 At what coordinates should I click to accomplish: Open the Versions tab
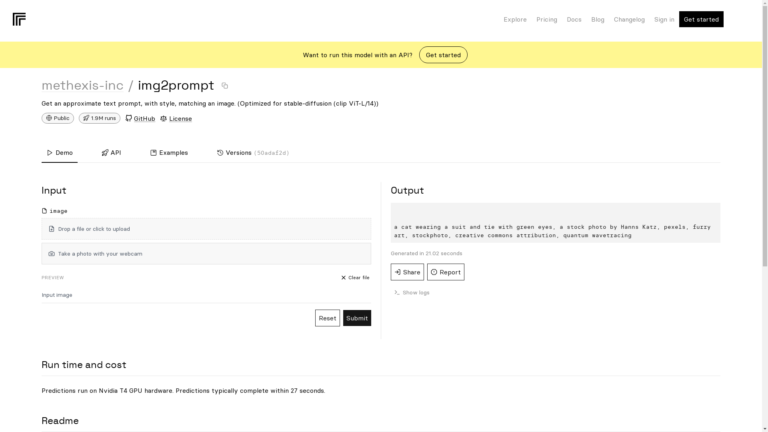point(253,153)
